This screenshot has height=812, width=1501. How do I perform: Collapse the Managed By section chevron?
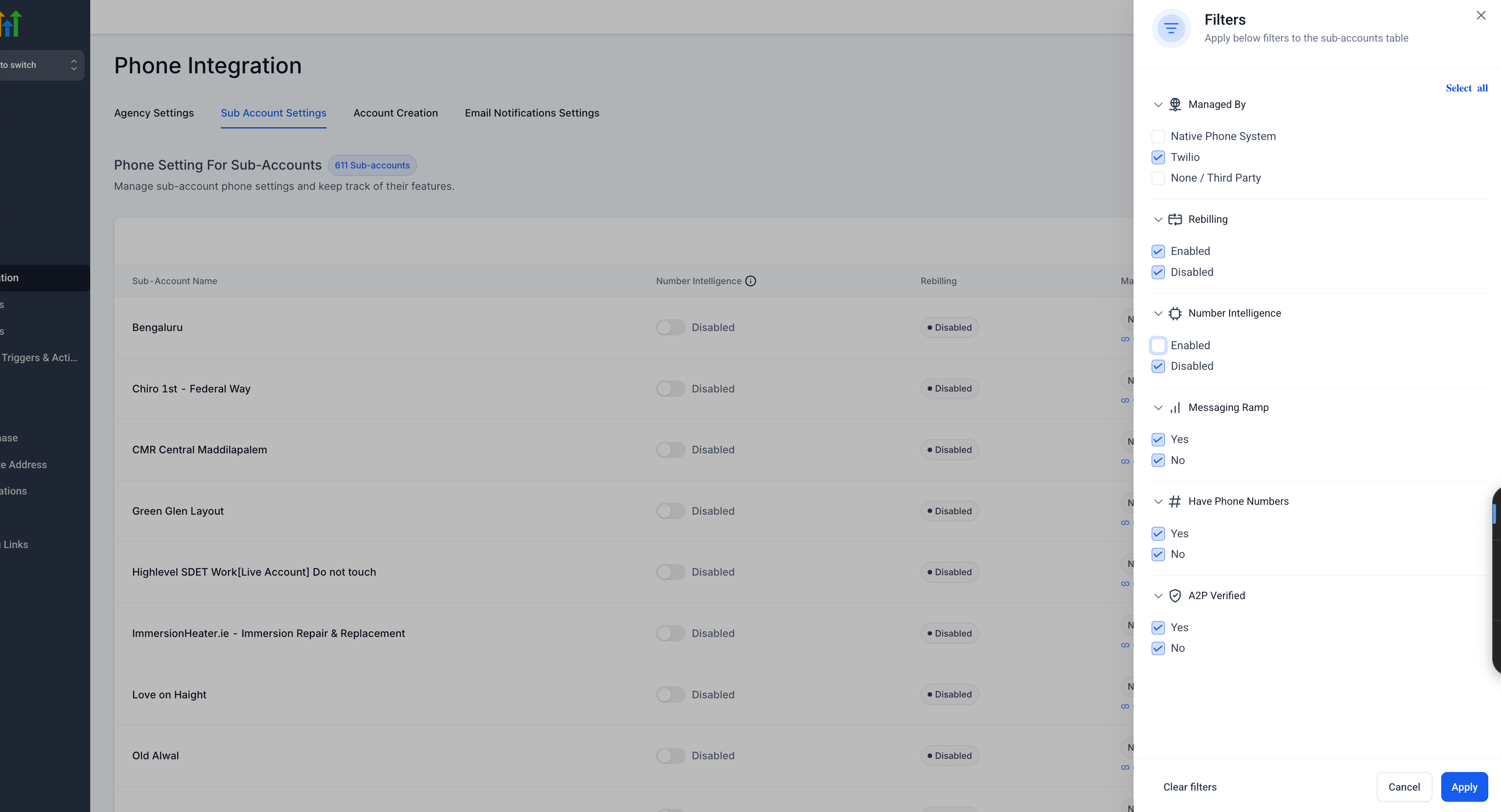coord(1158,105)
